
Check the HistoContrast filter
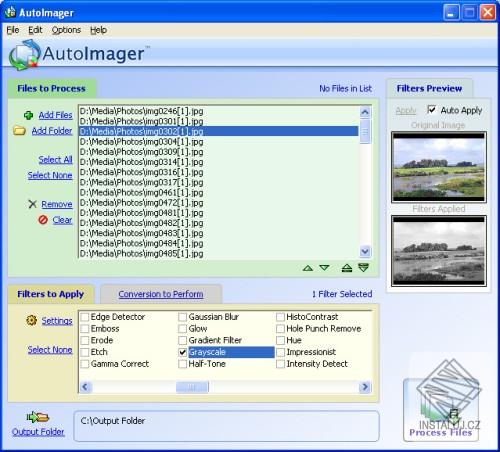tap(280, 317)
